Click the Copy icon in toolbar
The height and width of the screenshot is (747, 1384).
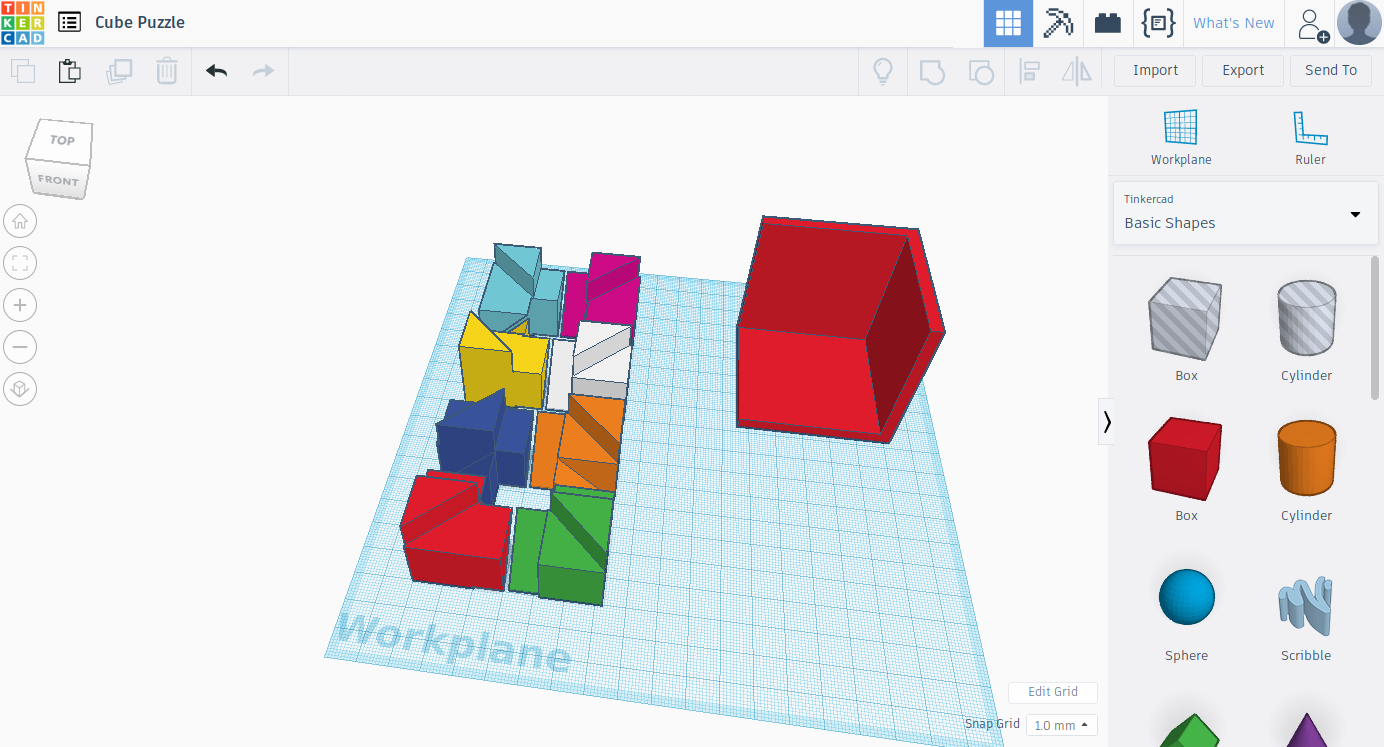23,71
